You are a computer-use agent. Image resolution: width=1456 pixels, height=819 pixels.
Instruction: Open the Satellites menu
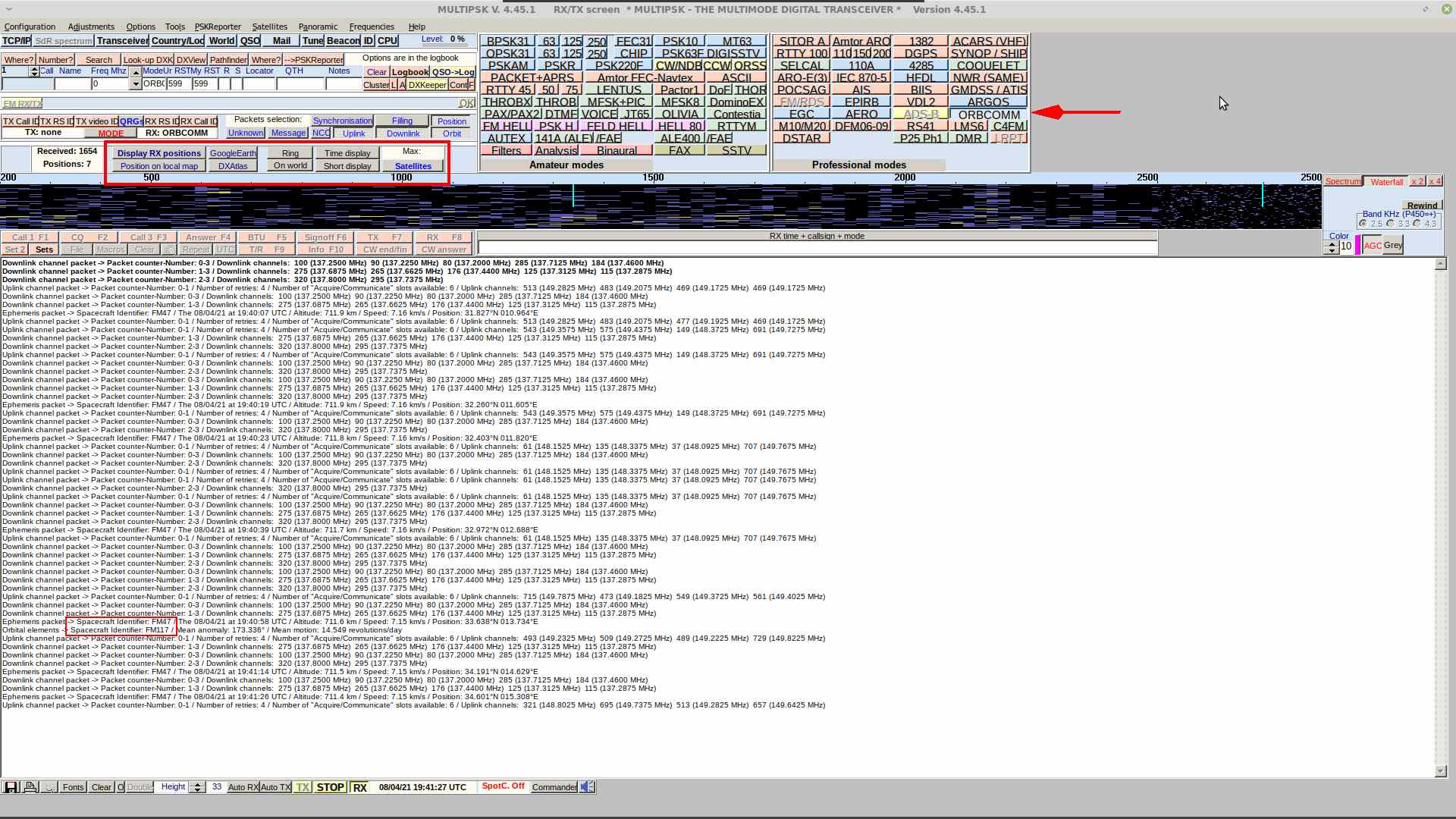coord(269,27)
